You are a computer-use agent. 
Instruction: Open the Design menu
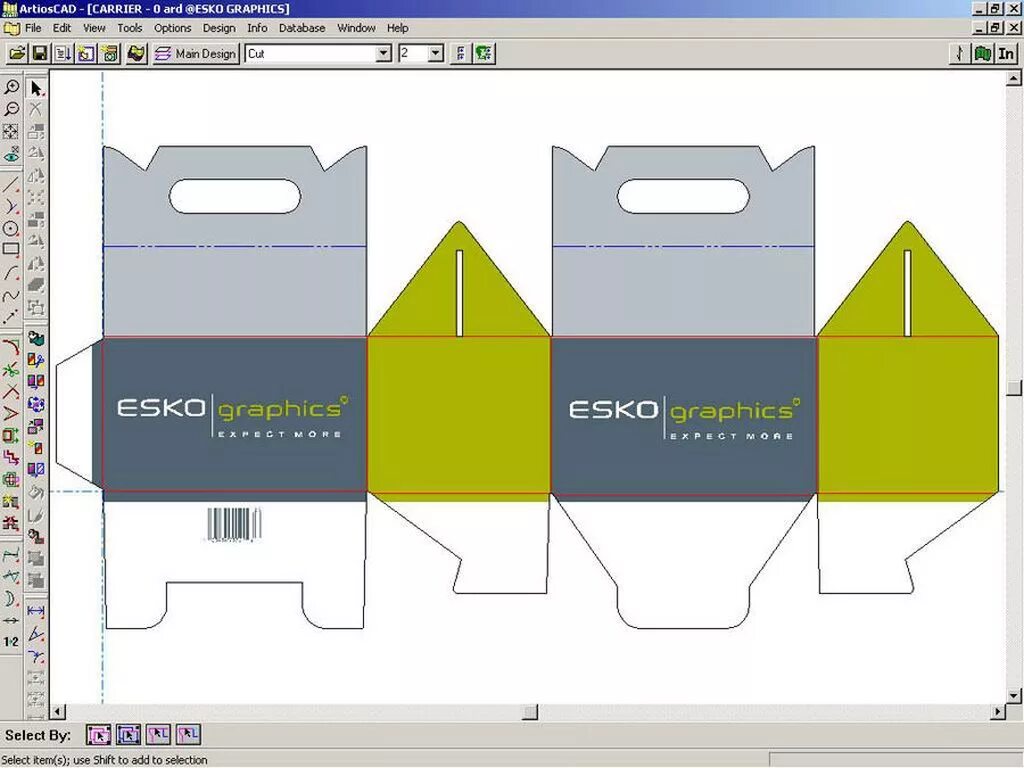tap(219, 28)
